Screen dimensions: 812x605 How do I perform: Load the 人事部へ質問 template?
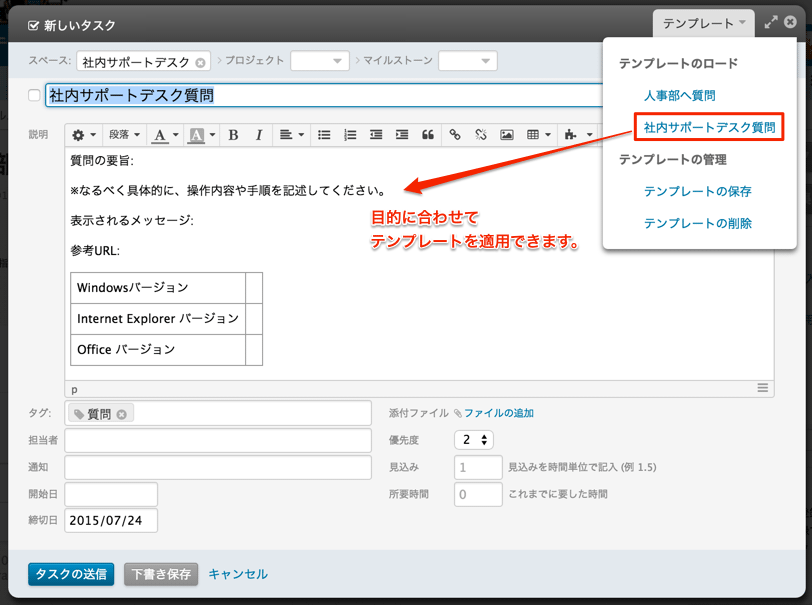tap(679, 95)
